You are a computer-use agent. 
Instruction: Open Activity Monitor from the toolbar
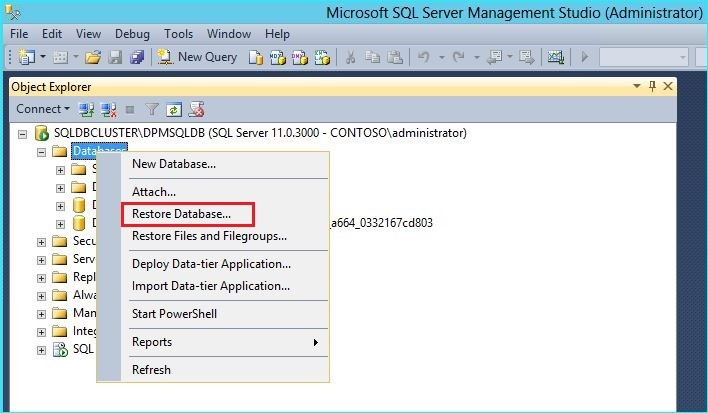556,57
